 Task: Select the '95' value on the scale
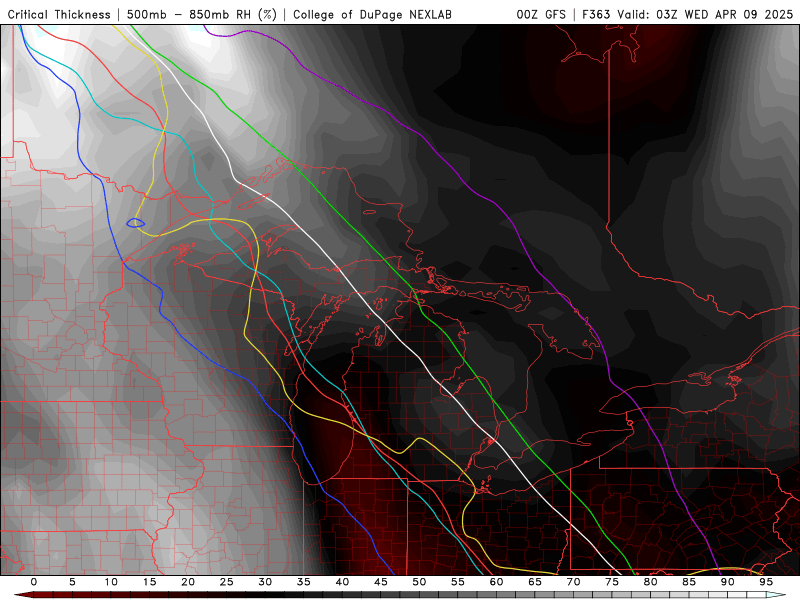pyautogui.click(x=766, y=582)
